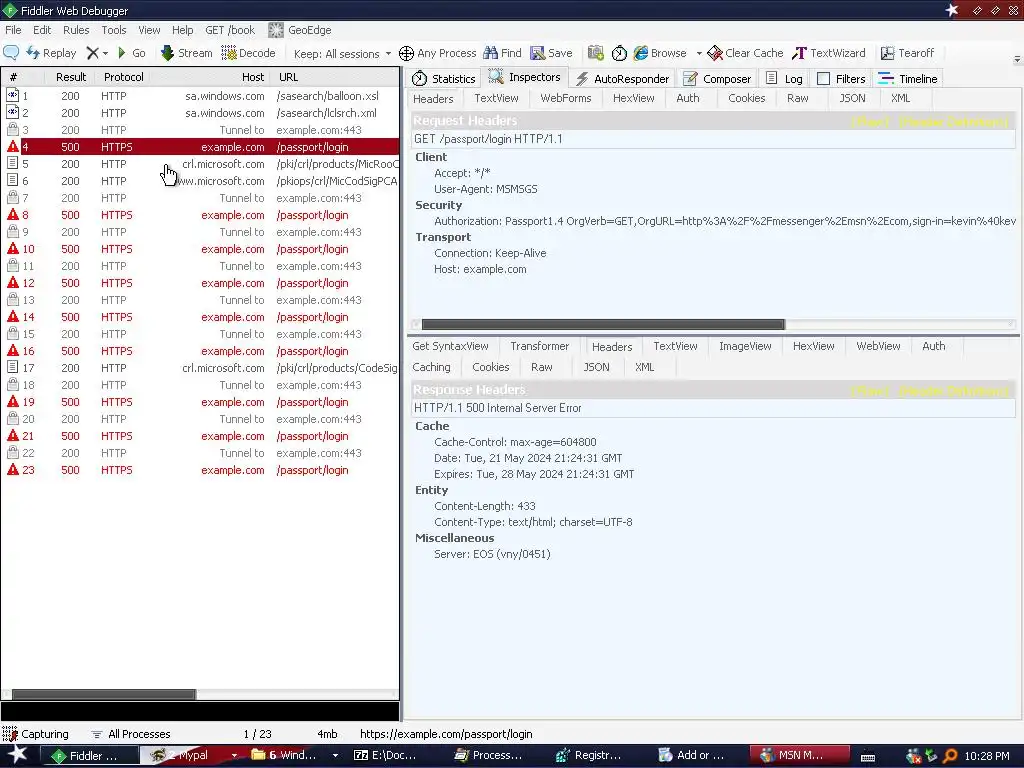1024x768 pixels.
Task: Switch to the Statistics tab
Action: tap(443, 78)
